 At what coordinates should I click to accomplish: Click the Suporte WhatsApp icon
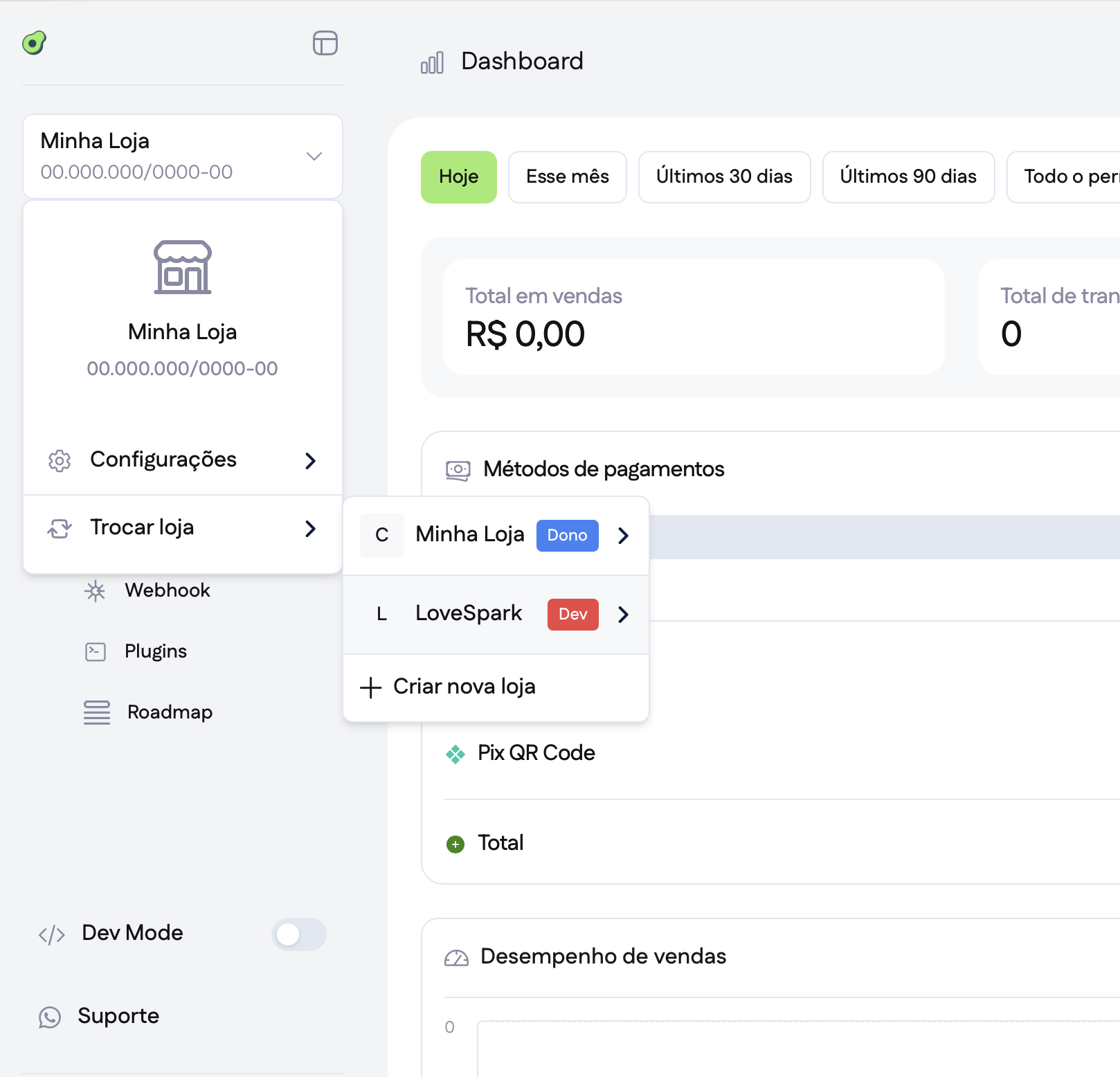pyautogui.click(x=50, y=1017)
